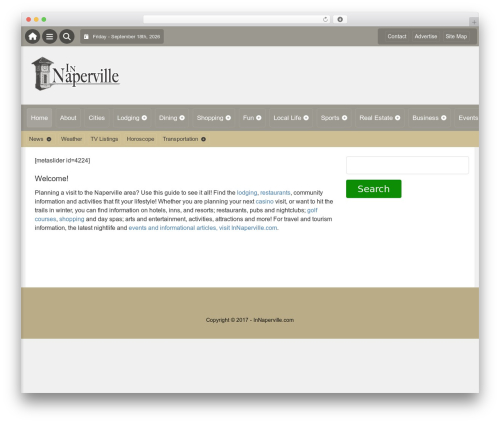Click the Contact link
The height and width of the screenshot is (423, 500).
[397, 36]
